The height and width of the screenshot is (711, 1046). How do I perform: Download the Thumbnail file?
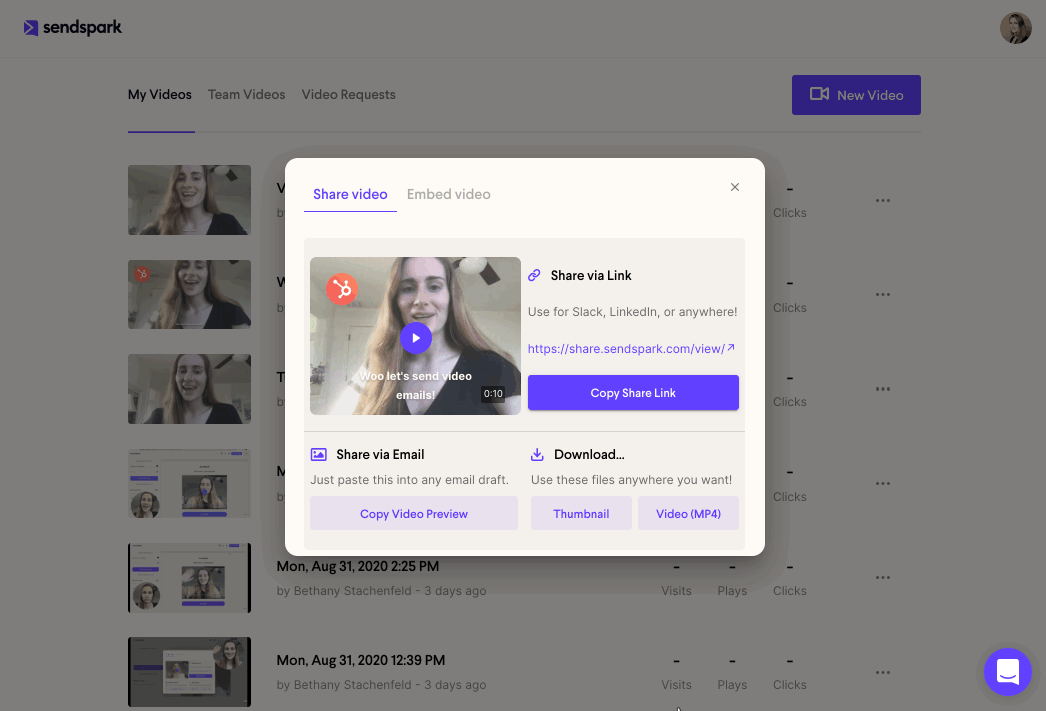[x=581, y=514]
